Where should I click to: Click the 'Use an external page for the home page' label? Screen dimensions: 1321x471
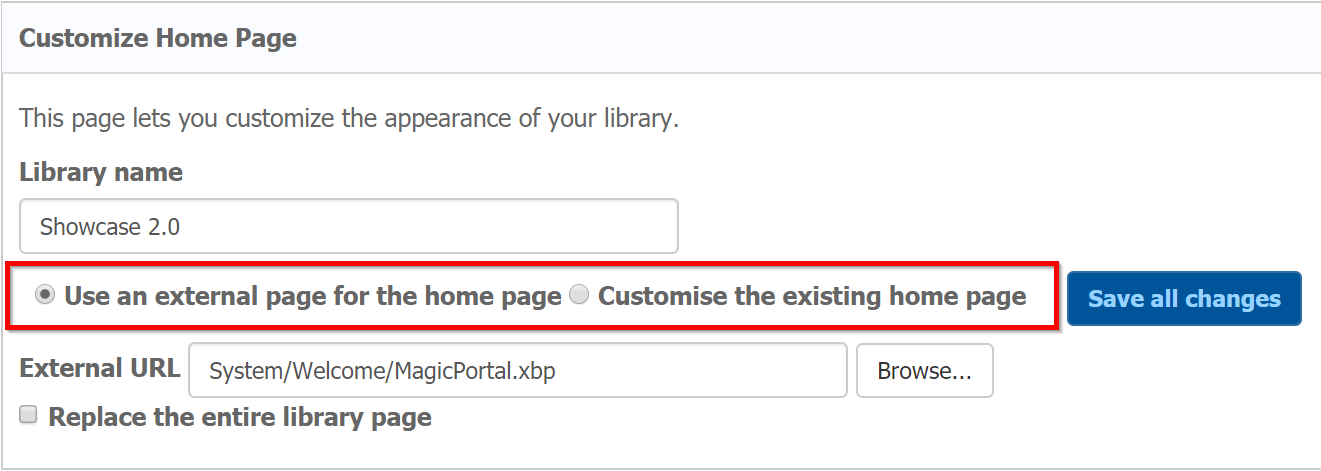(x=312, y=297)
